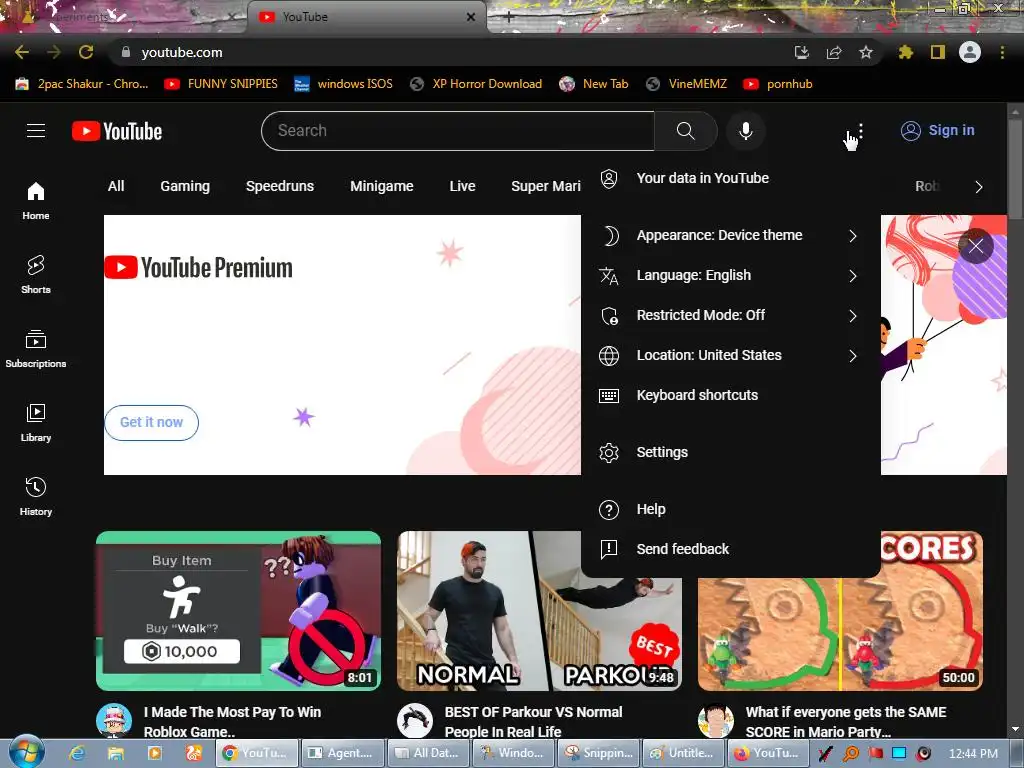Select the Speedruns category chip
The height and width of the screenshot is (768, 1024).
click(x=280, y=186)
